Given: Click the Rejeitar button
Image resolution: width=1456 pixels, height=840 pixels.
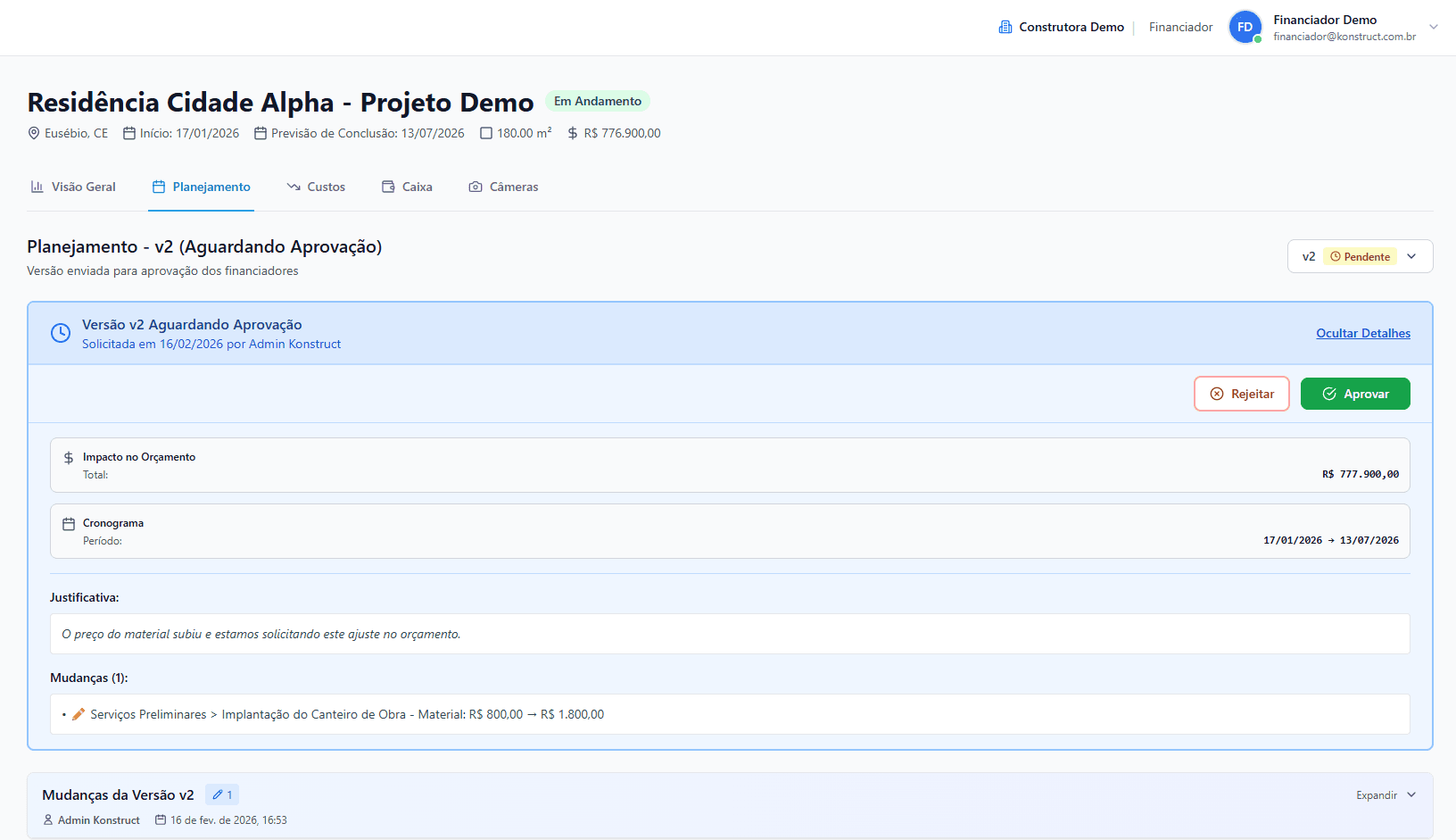Looking at the screenshot, I should (1241, 394).
